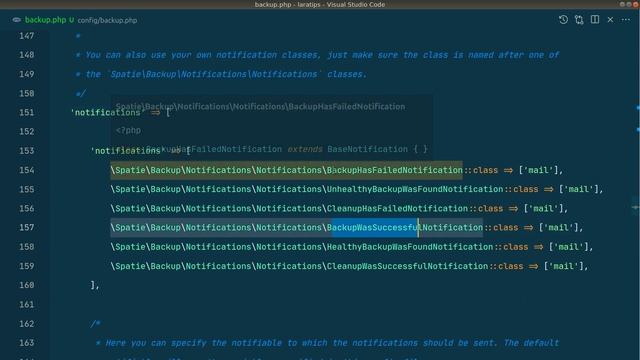Viewport: 640px width, 360px height.
Task: Click the hover tooltip class path text
Action: tap(260, 107)
